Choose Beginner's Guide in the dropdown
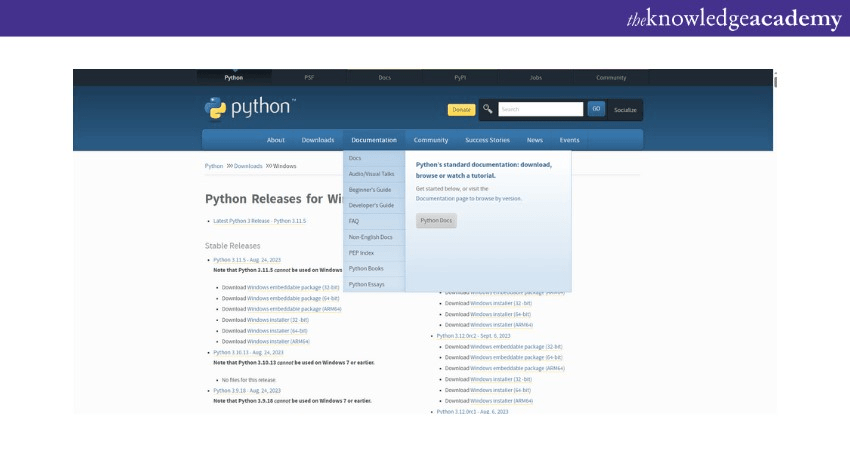This screenshot has height=450, width=850. pos(374,190)
